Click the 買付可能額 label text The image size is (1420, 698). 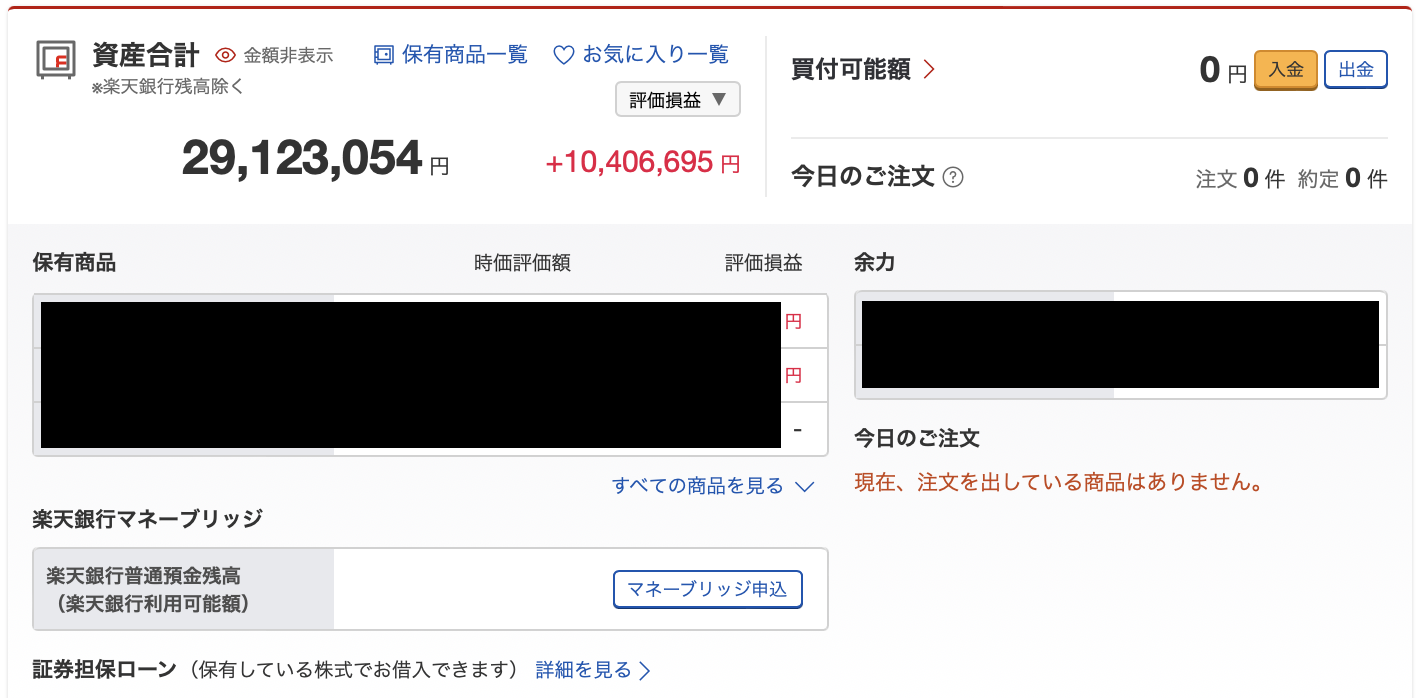click(850, 70)
